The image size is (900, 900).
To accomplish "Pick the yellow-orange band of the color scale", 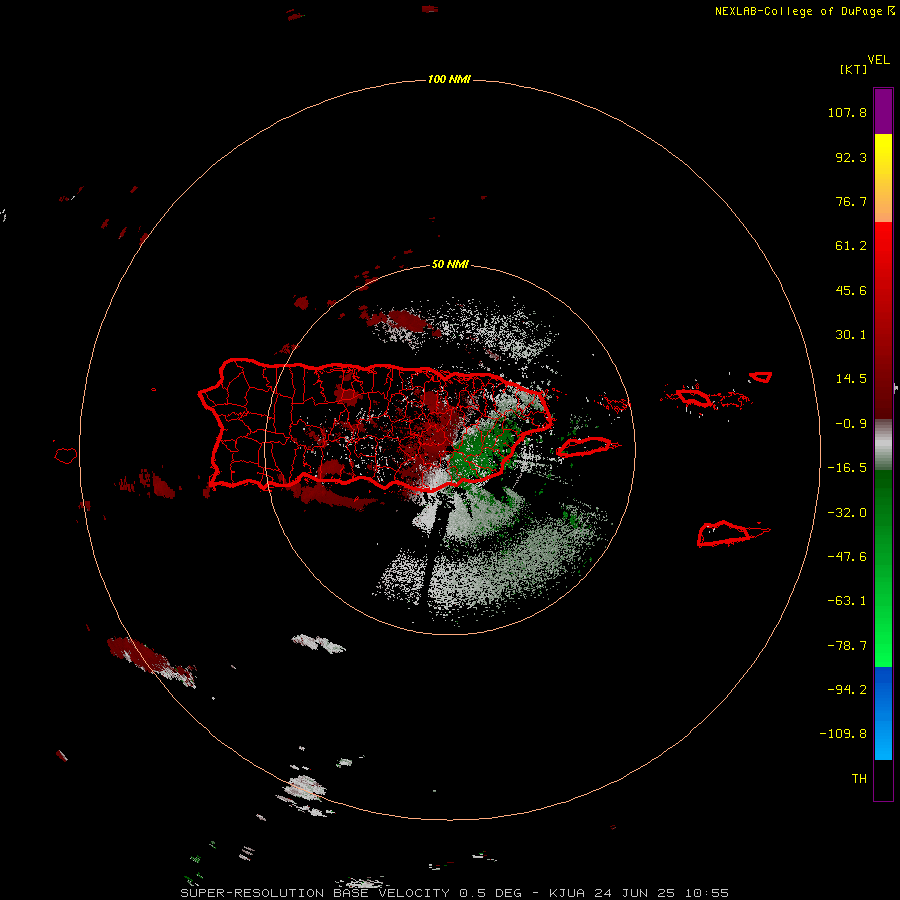I will point(883,178).
